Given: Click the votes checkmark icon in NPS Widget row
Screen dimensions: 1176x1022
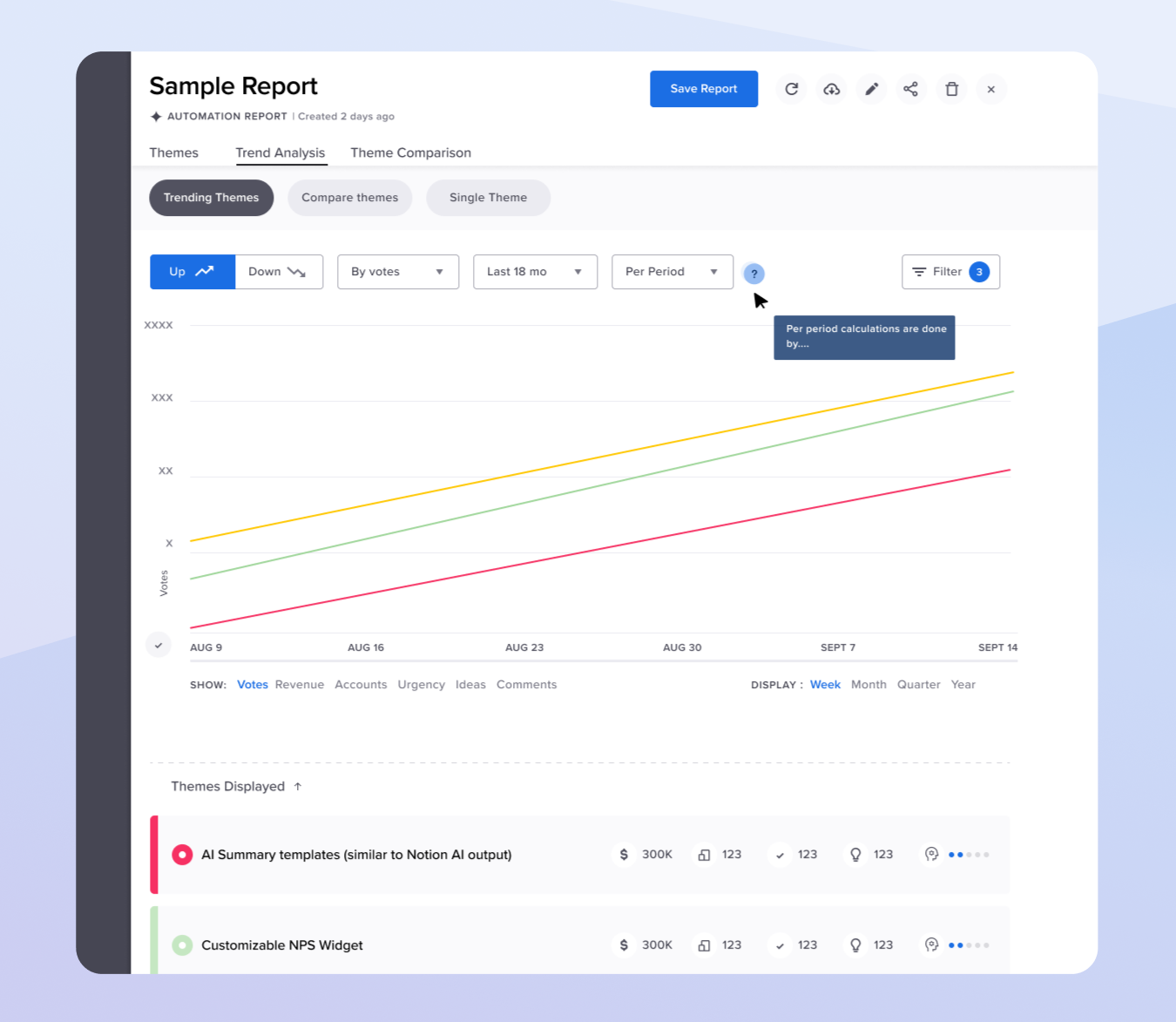Looking at the screenshot, I should [780, 945].
